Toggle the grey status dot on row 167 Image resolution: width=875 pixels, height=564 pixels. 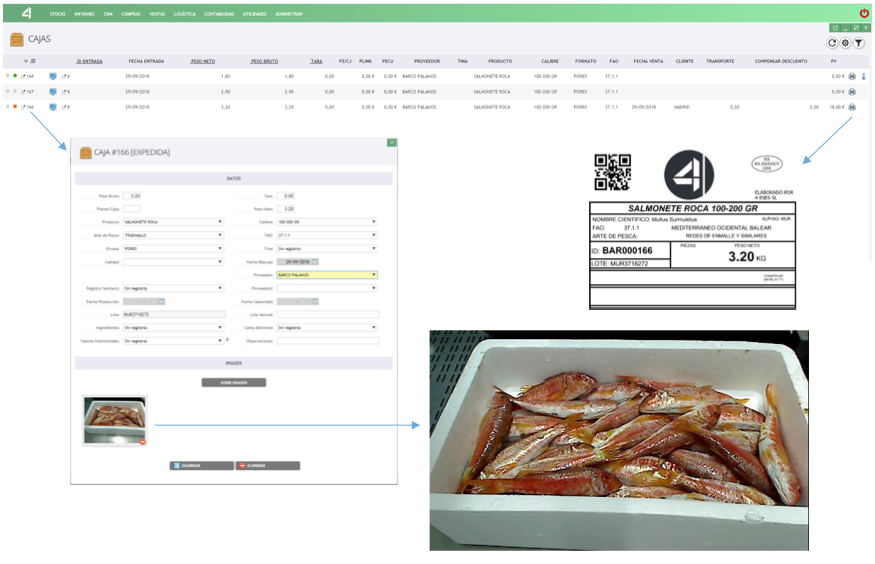pyautogui.click(x=15, y=91)
